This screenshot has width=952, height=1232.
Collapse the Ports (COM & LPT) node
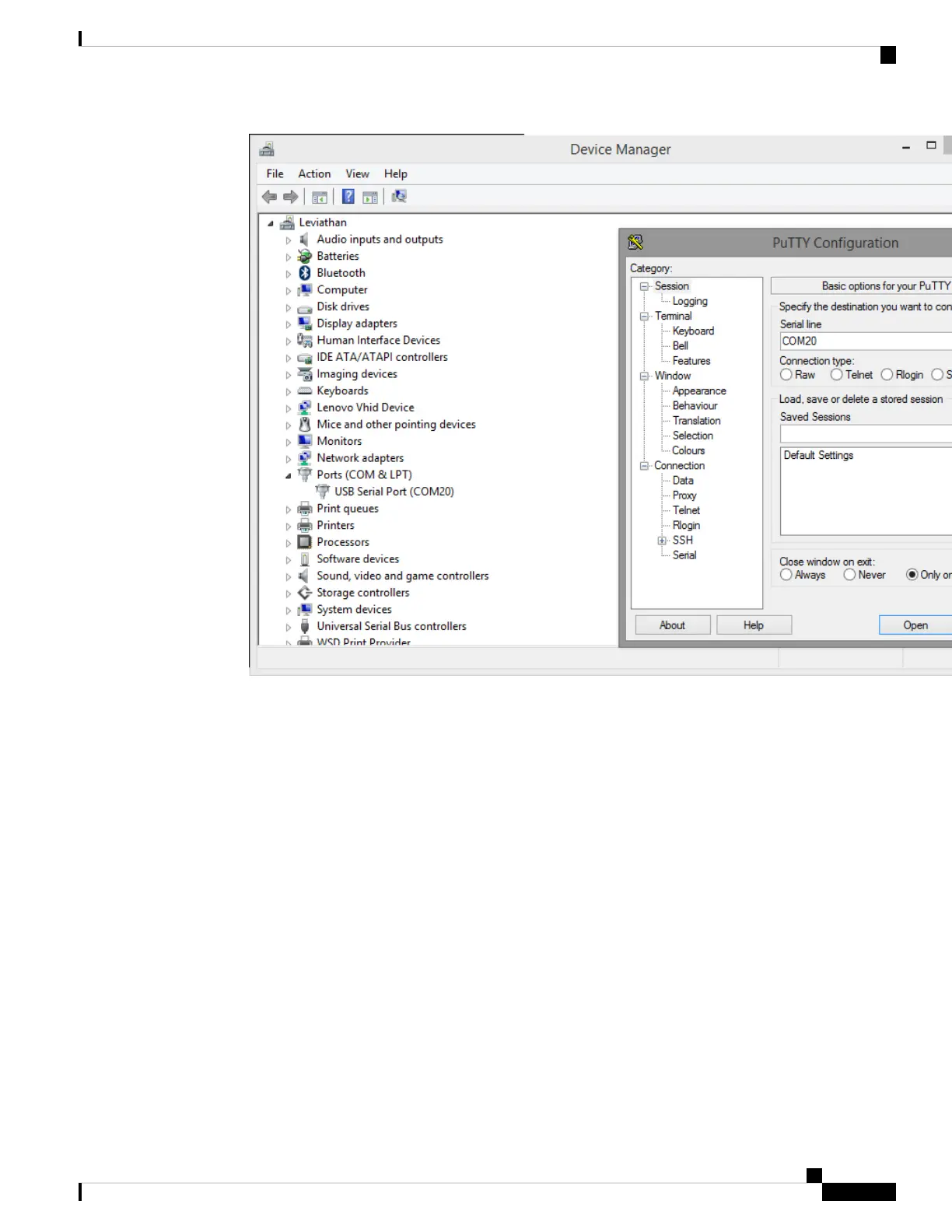289,475
